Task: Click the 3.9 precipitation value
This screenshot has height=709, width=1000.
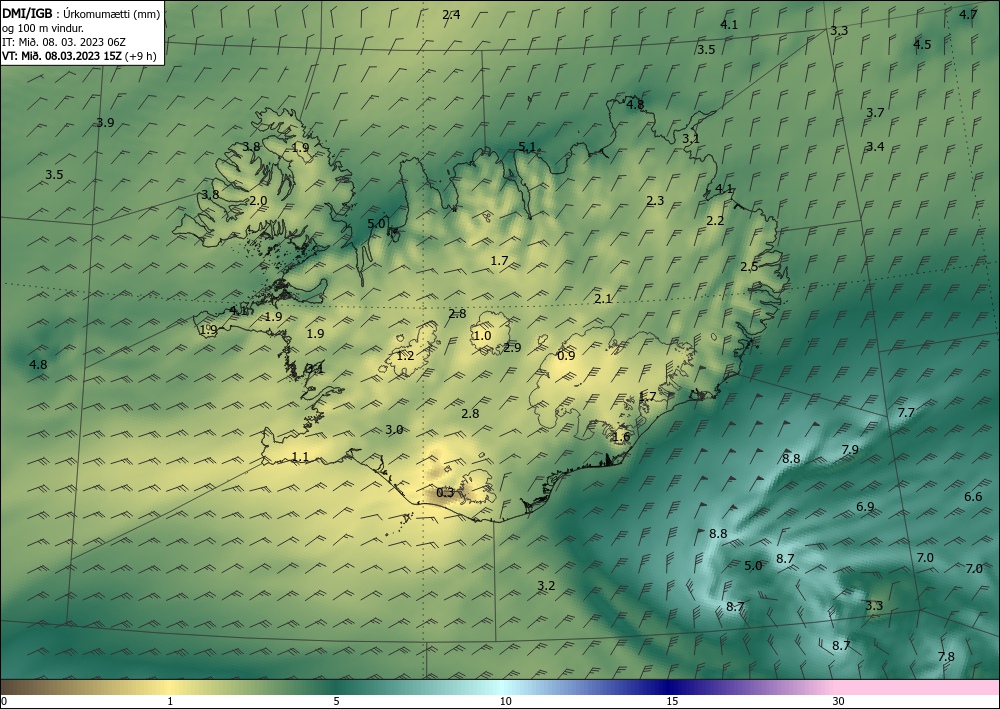Action: [x=105, y=122]
